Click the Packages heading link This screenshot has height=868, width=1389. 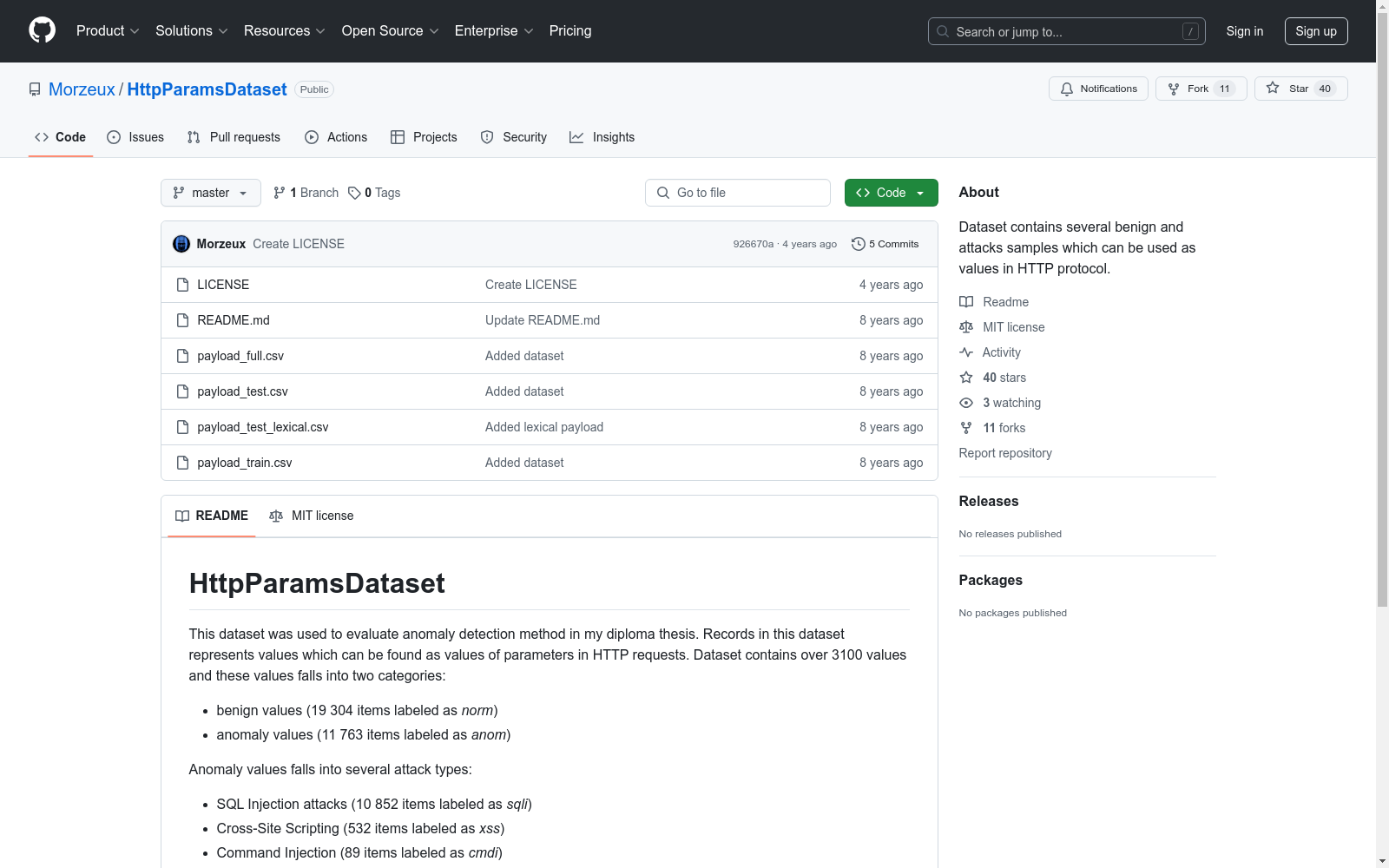[991, 581]
